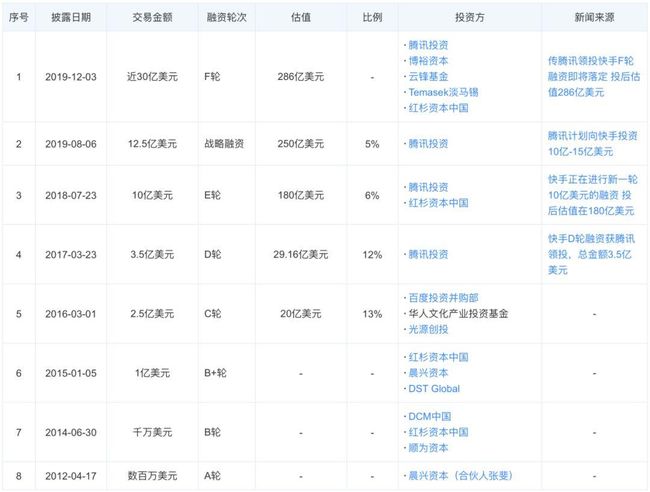Viewport: 650px width, 492px height.
Task: Open the 博裕资本 investor link
Action: coord(428,61)
